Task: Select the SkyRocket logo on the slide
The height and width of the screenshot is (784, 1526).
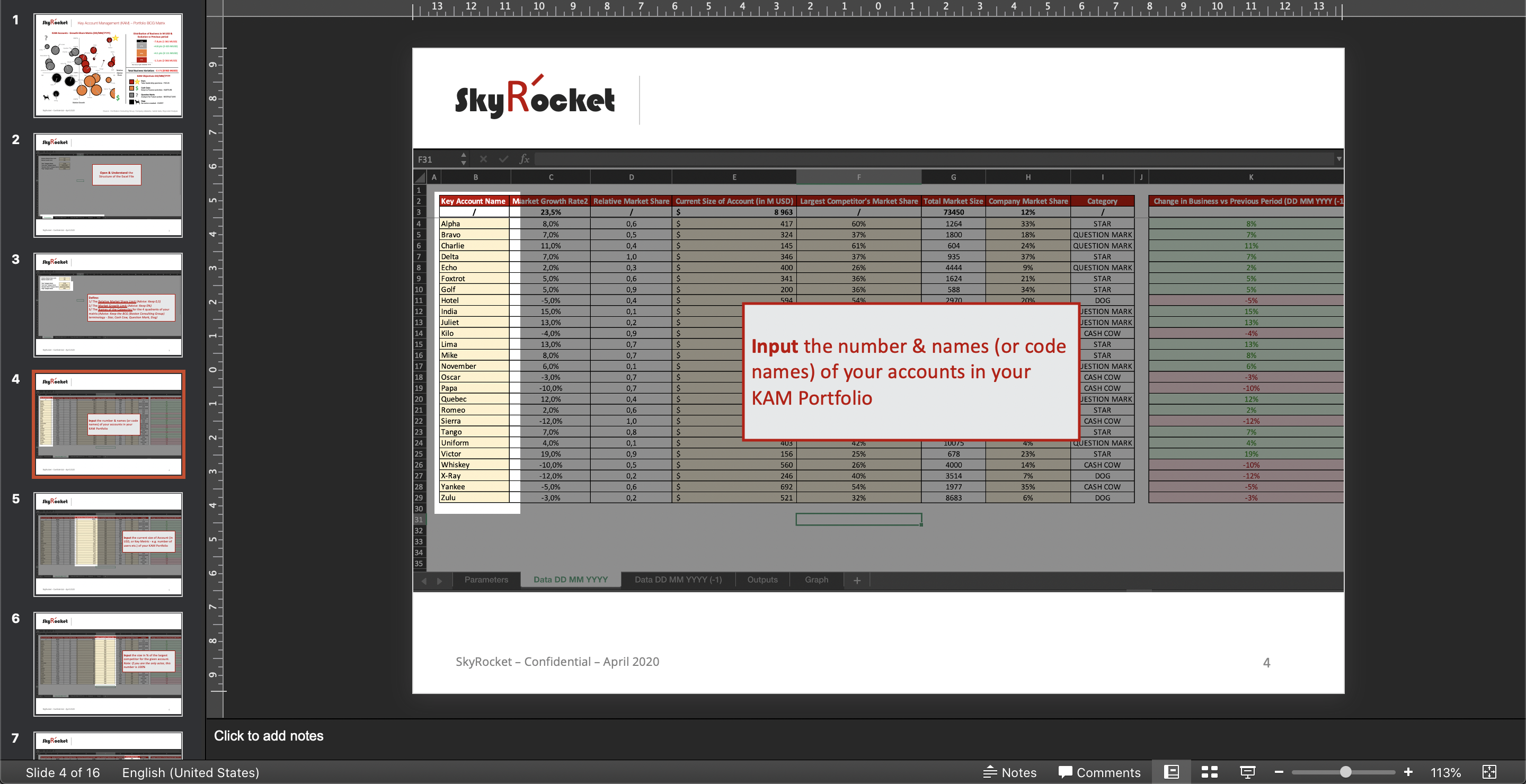Action: click(x=534, y=96)
